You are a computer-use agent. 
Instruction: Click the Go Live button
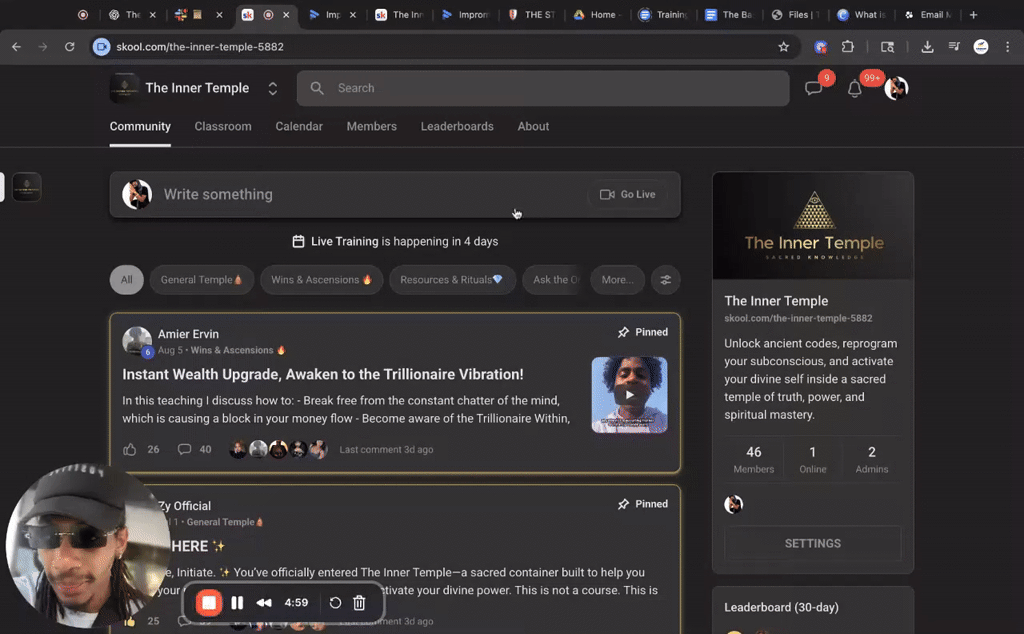click(x=628, y=195)
